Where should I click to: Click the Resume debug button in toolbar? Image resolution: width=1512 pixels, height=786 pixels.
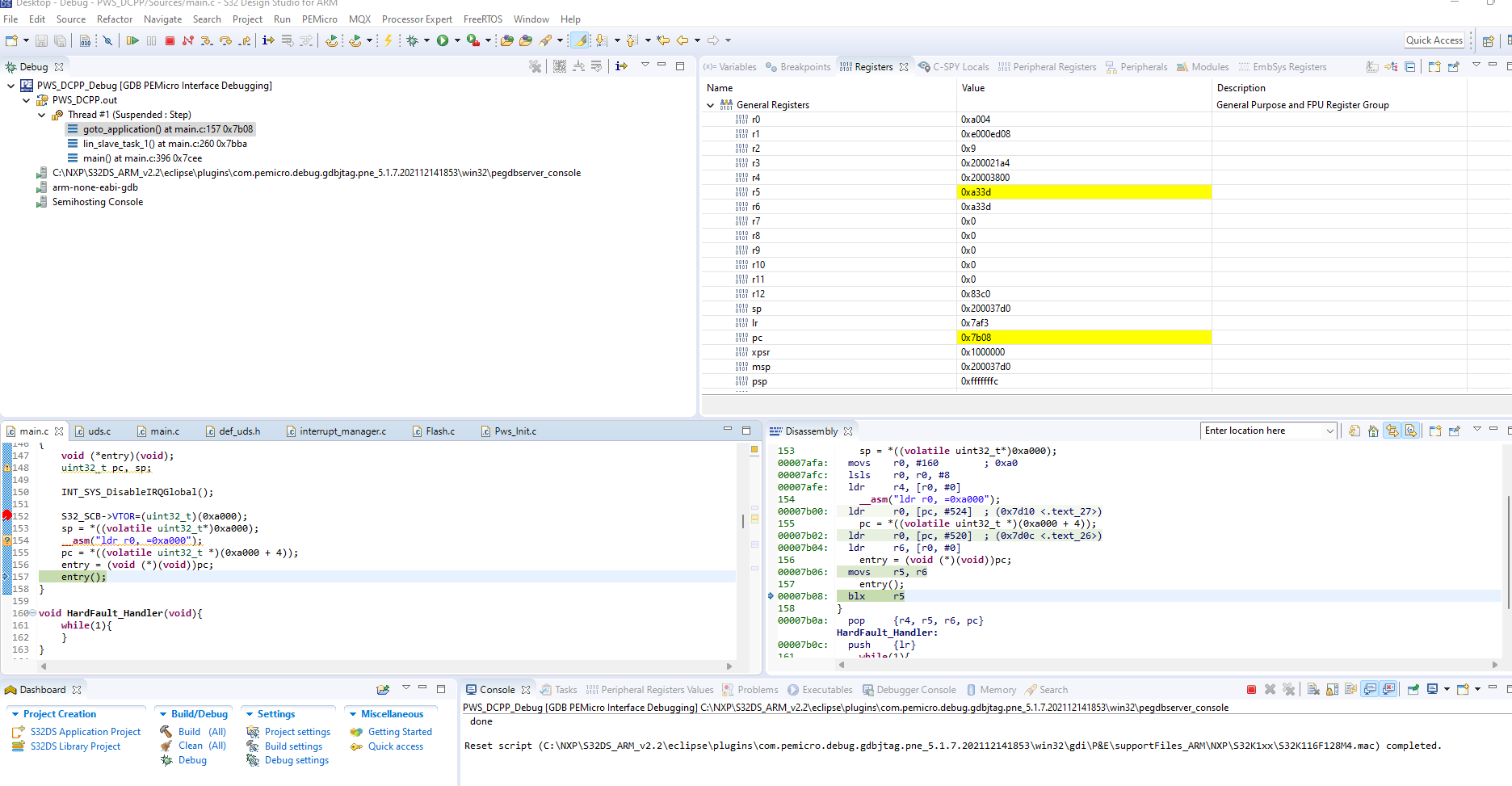tap(132, 40)
